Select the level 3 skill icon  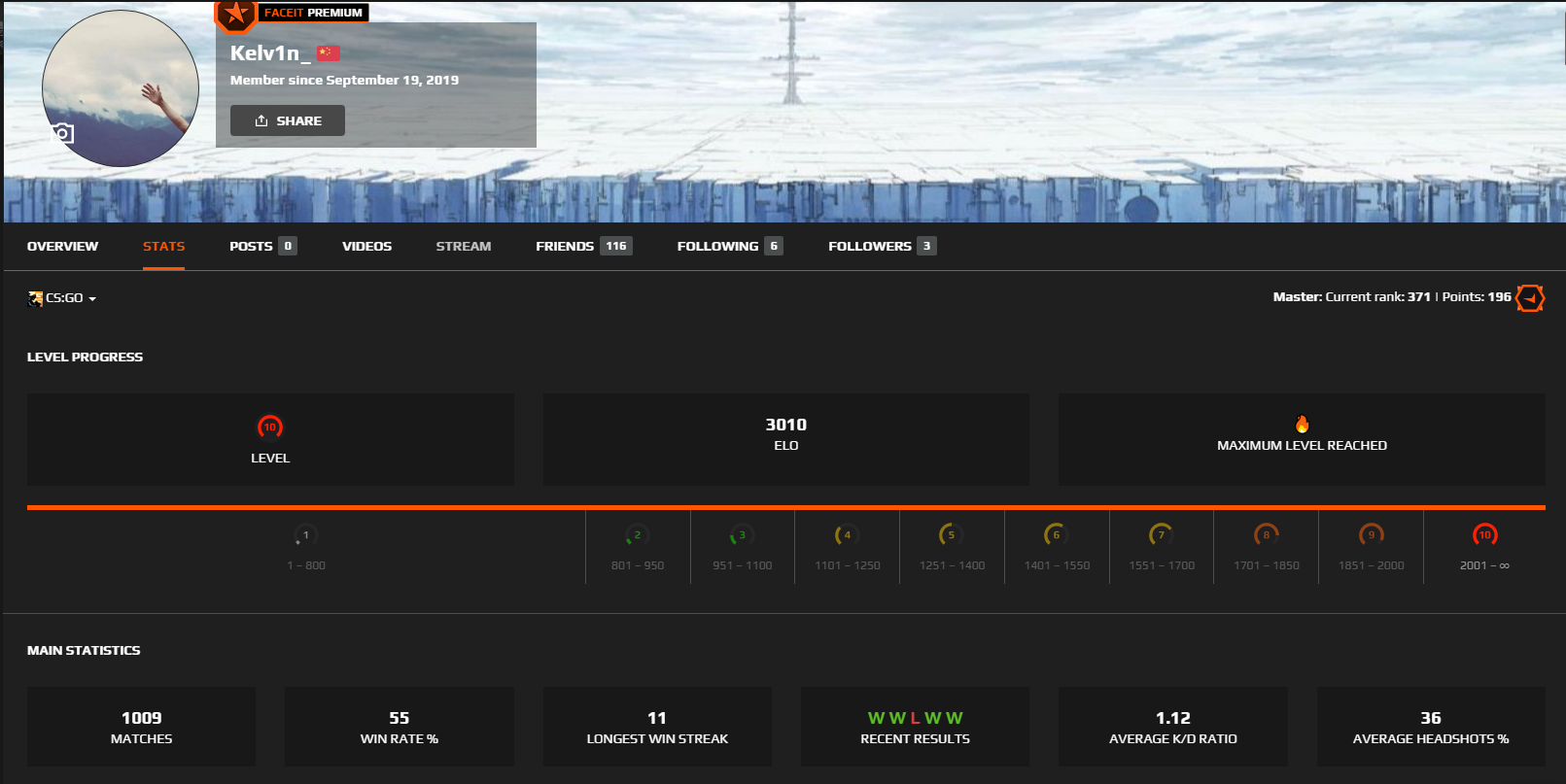pyautogui.click(x=743, y=535)
